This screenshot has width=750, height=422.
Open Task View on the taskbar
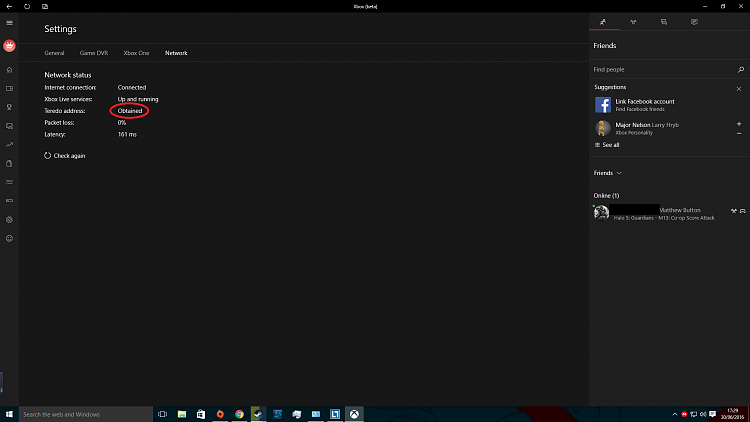click(x=163, y=414)
